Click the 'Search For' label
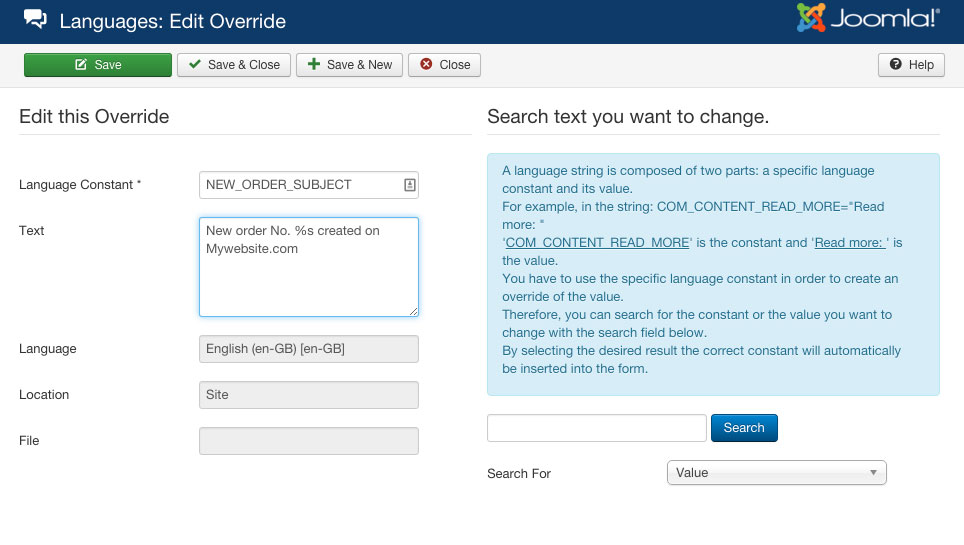The image size is (964, 545). pos(519,474)
